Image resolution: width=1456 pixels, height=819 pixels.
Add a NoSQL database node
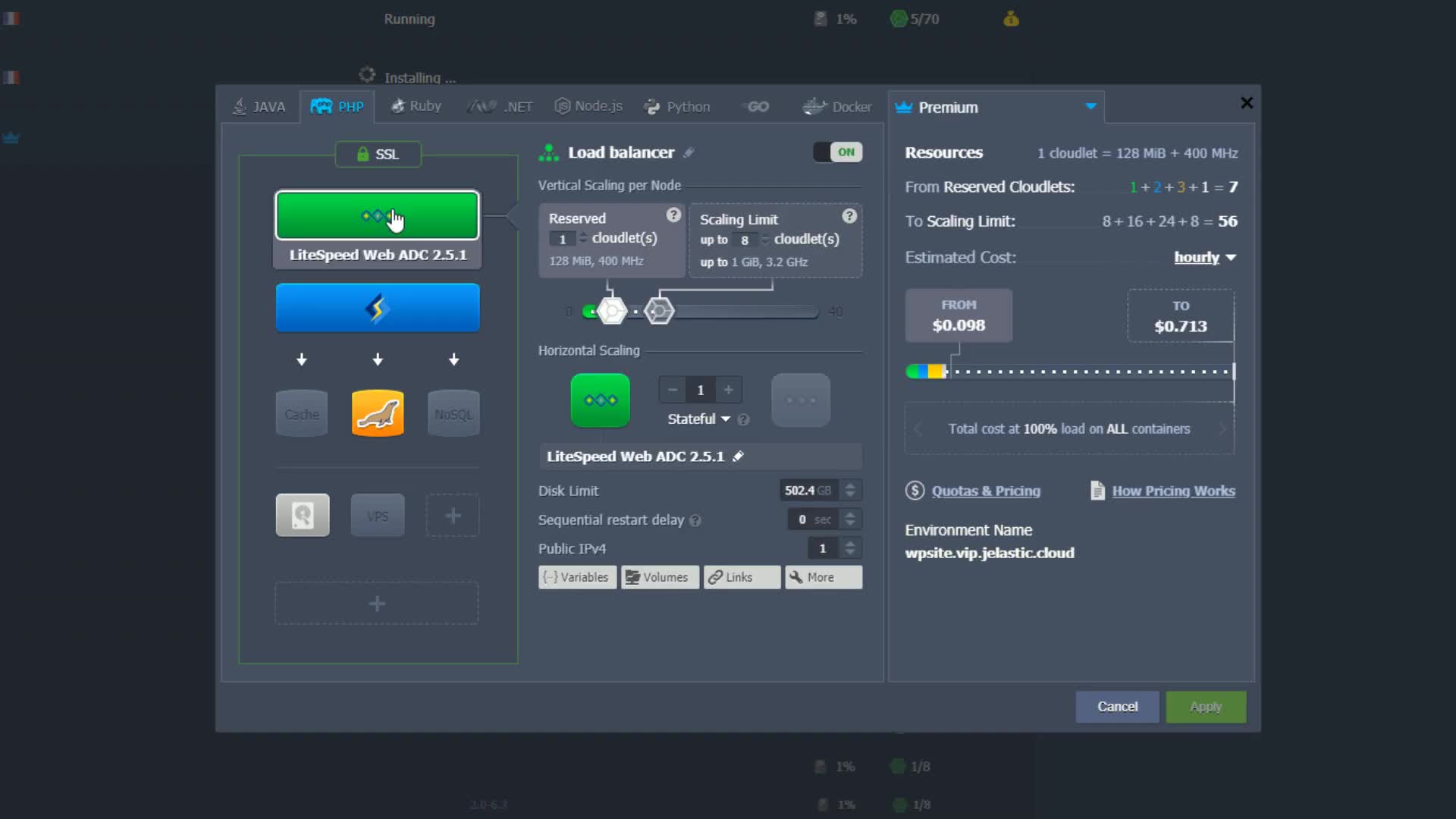point(453,413)
